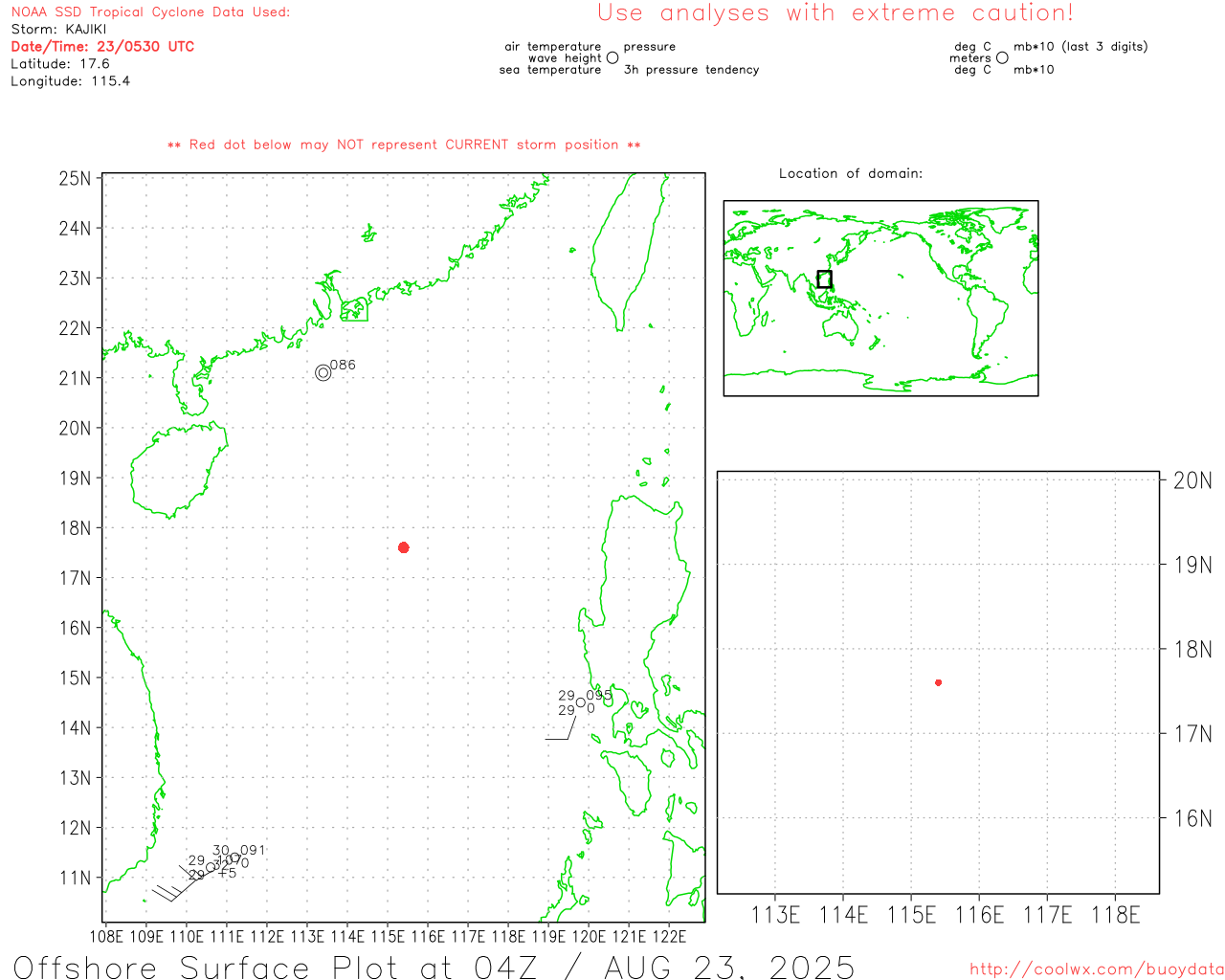The height and width of the screenshot is (980, 1225).
Task: Click the 11N latitude label on main map
Action: coord(75,878)
